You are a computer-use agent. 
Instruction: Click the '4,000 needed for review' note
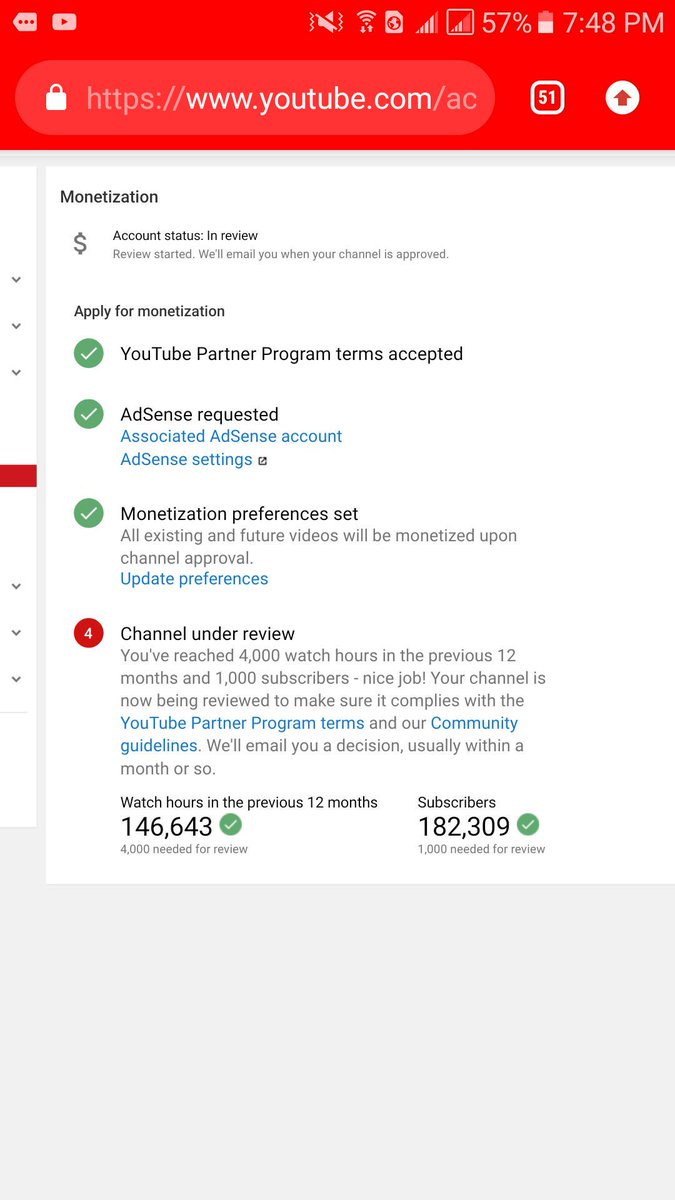pyautogui.click(x=184, y=849)
